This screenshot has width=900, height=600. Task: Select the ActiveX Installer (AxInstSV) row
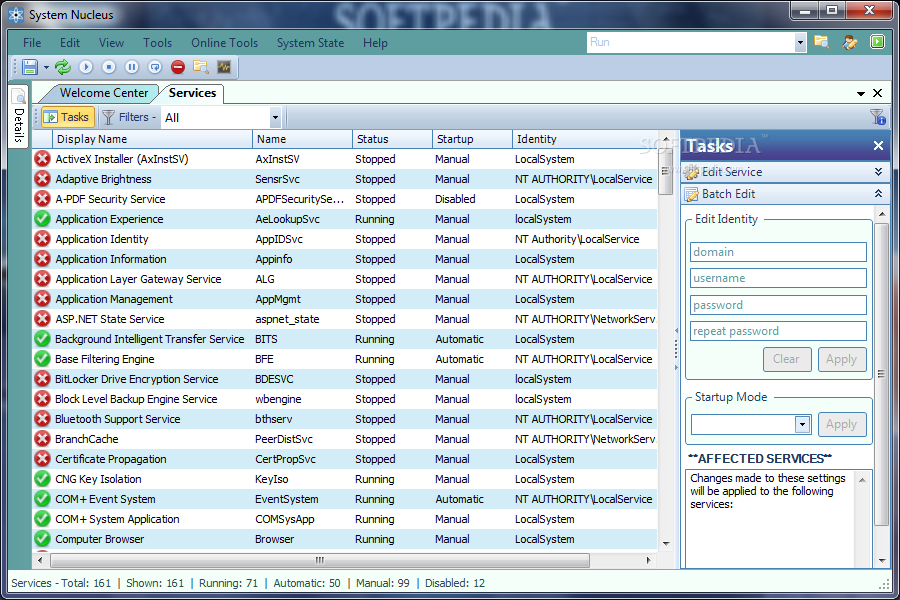pos(344,159)
